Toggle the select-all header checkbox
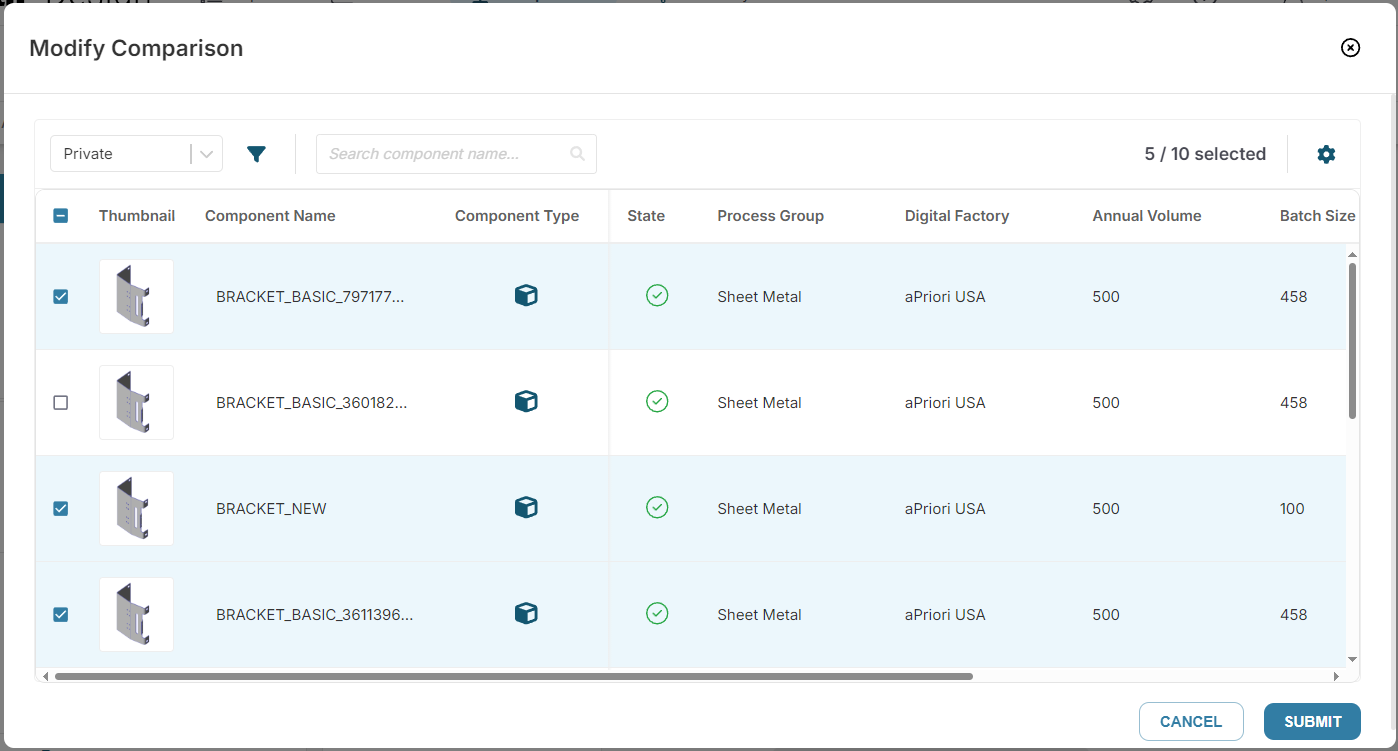This screenshot has height=751, width=1398. (61, 215)
